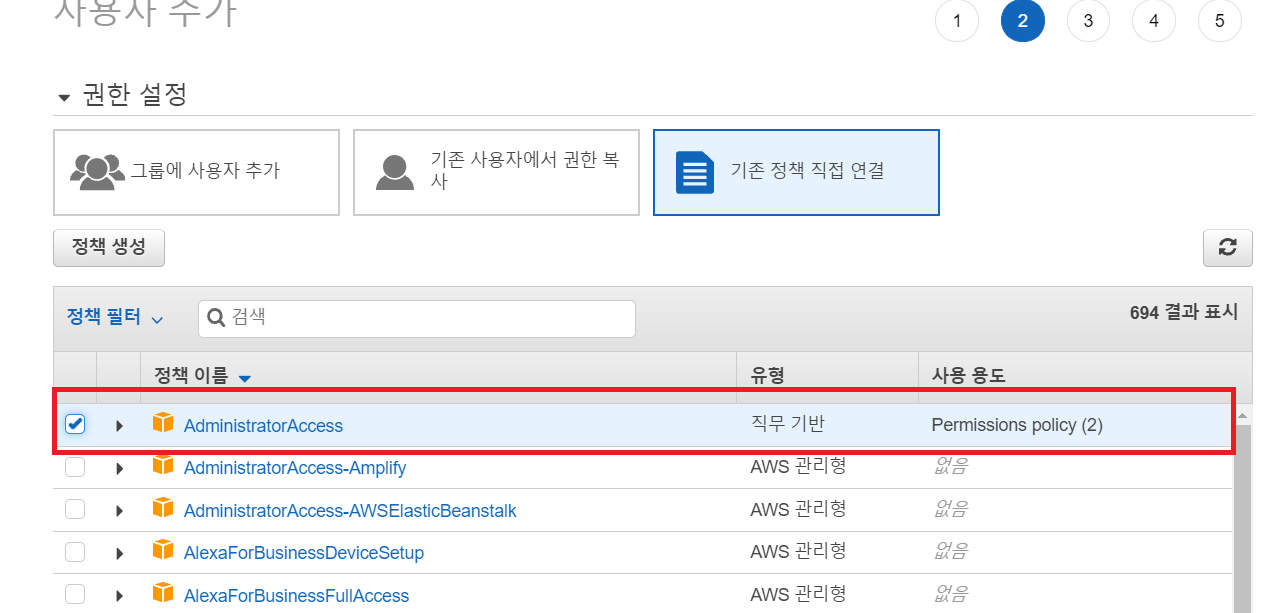Sort by 정책 이름 column arrow

[x=244, y=378]
